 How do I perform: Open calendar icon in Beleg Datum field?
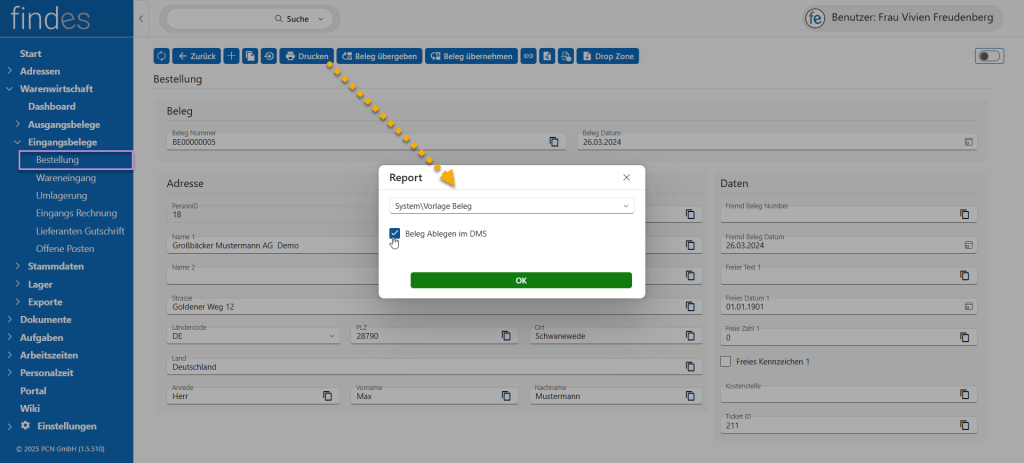[x=968, y=142]
